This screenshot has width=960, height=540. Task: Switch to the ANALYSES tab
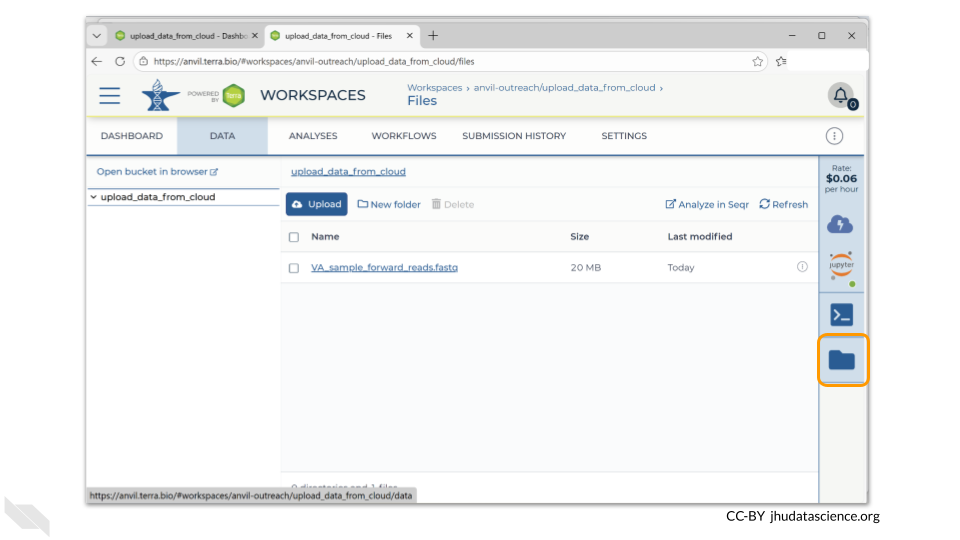coord(313,136)
